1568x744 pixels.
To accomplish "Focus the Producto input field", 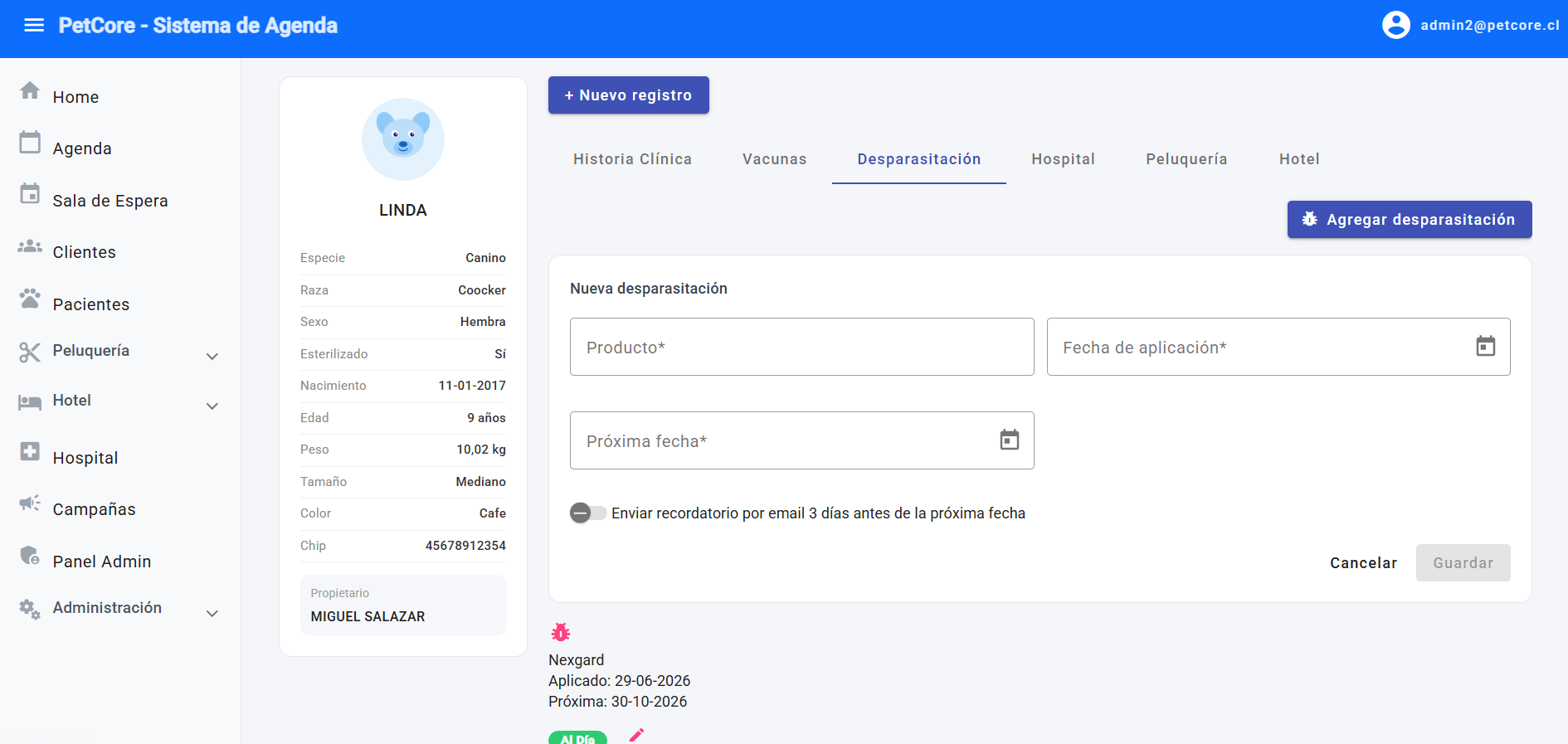I will pyautogui.click(x=802, y=347).
